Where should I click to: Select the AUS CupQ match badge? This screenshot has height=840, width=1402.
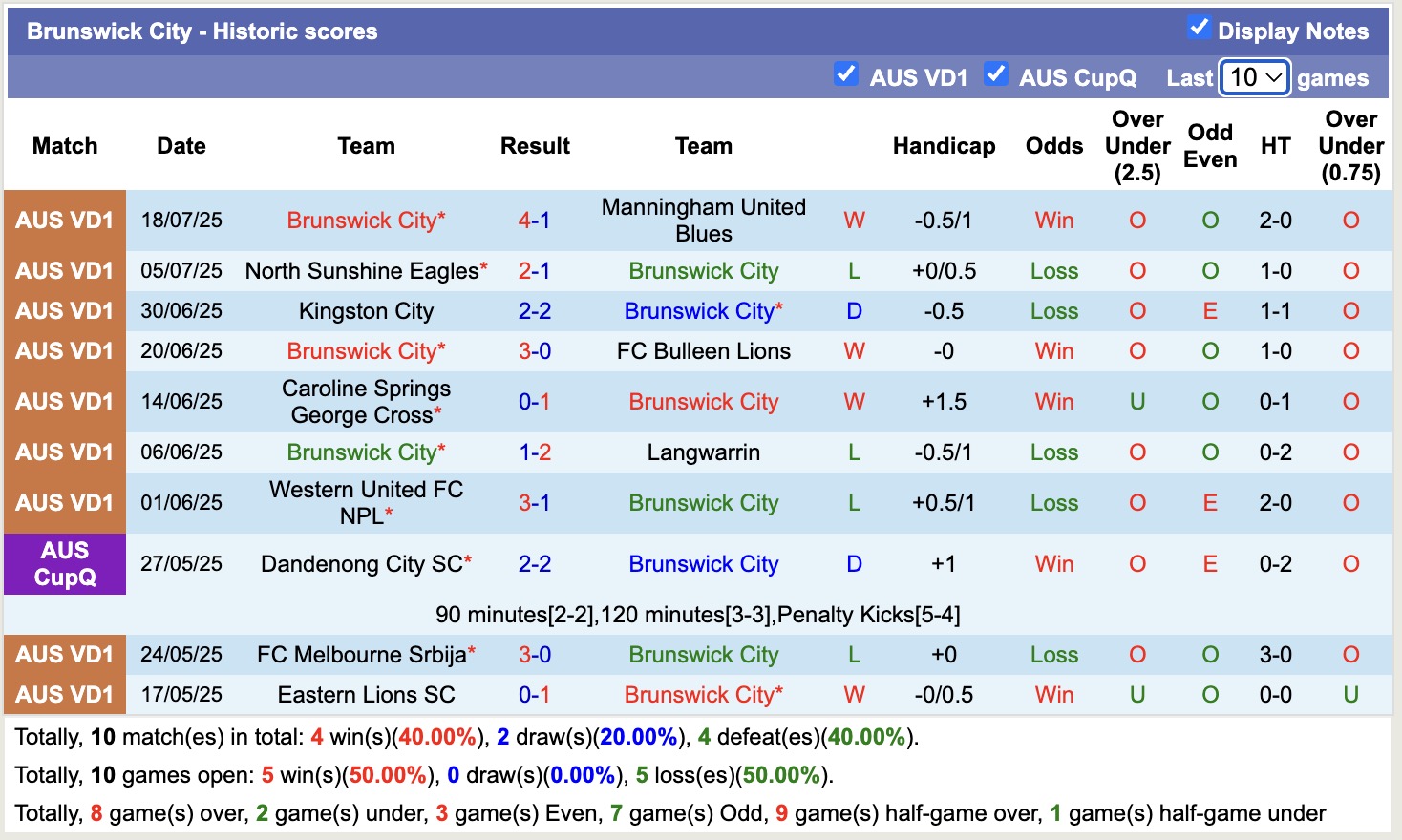[64, 563]
